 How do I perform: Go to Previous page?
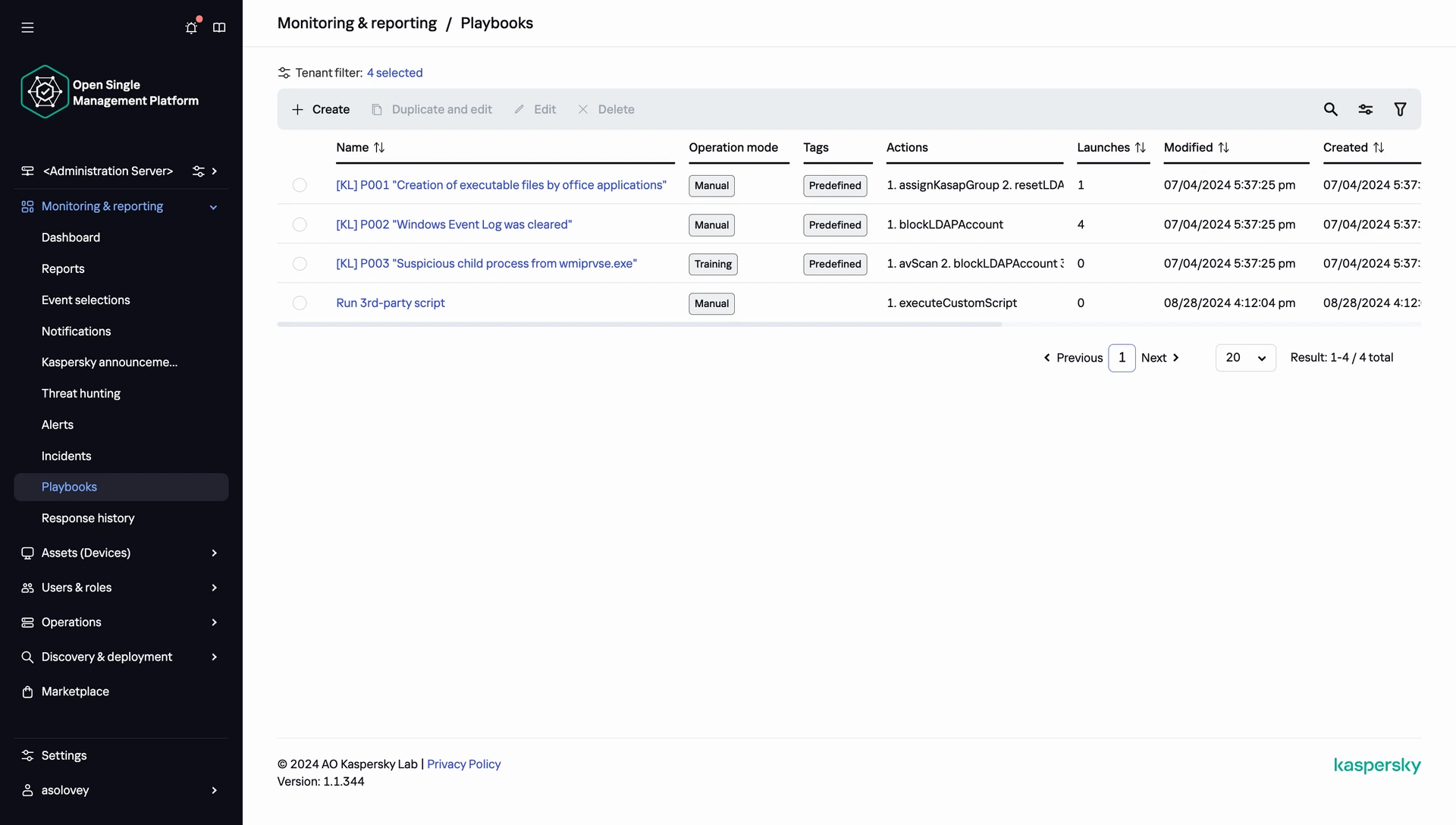1073,358
